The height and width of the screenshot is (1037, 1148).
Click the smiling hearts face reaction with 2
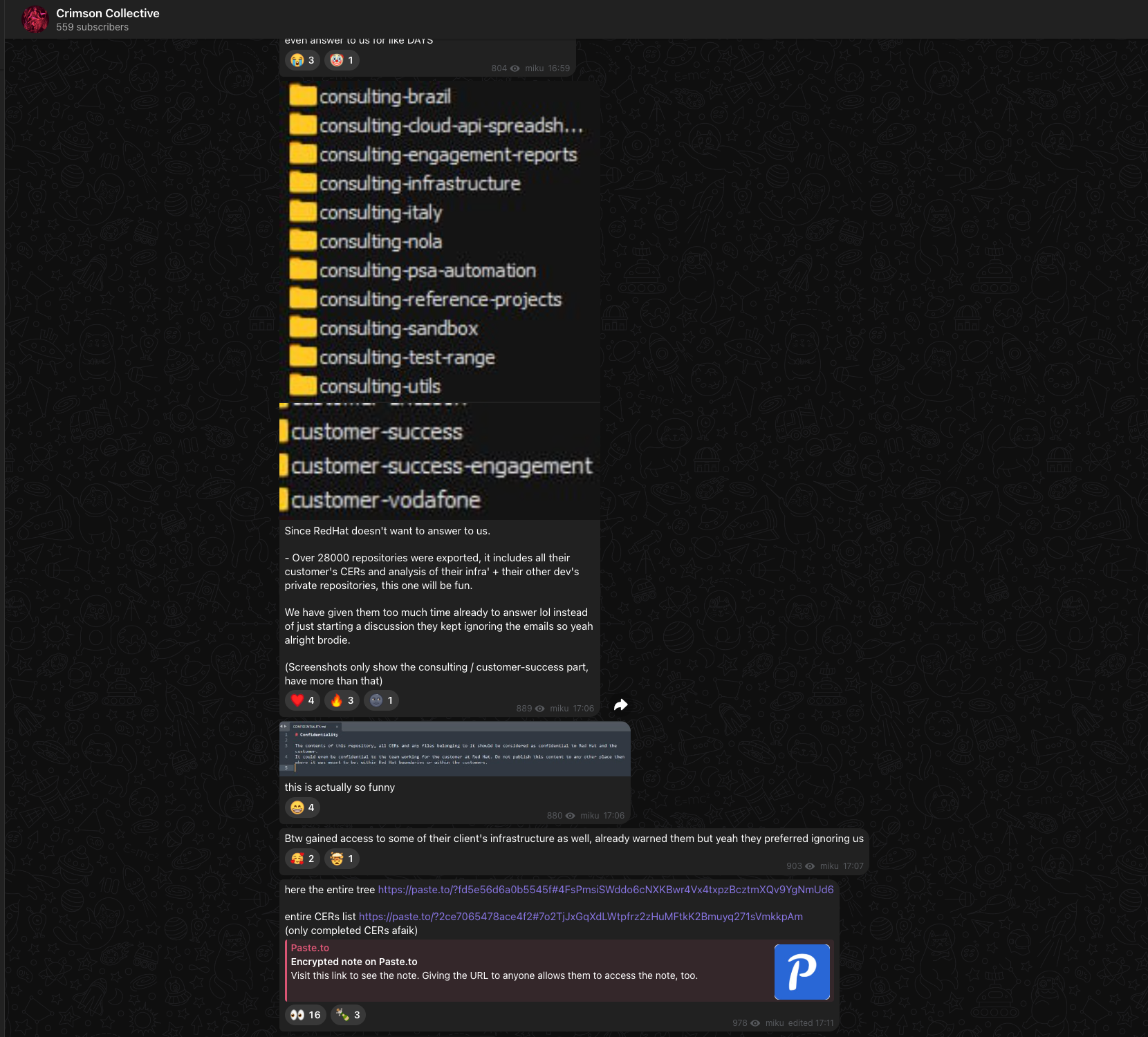[302, 859]
